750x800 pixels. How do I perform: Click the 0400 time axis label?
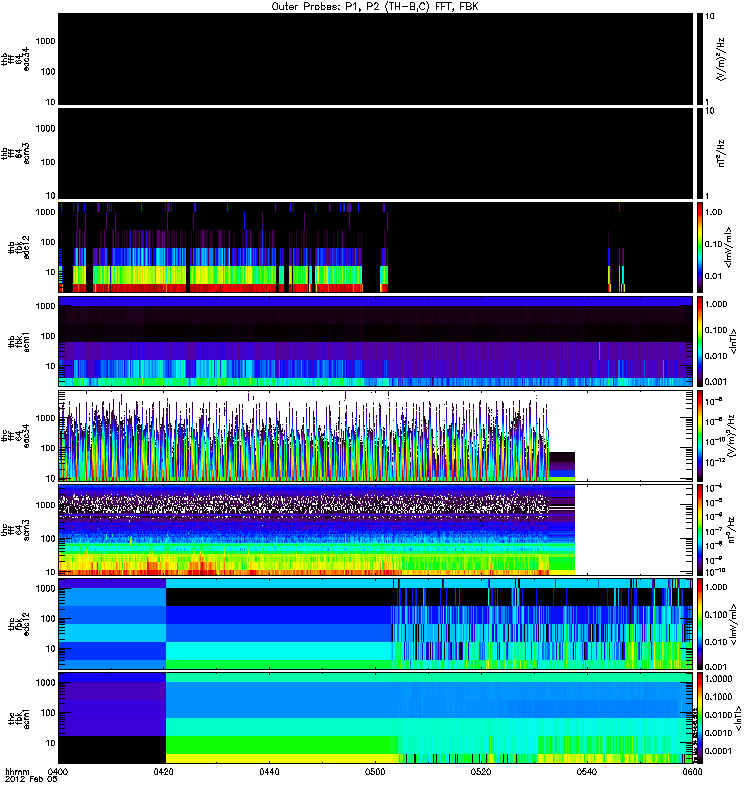[59, 773]
